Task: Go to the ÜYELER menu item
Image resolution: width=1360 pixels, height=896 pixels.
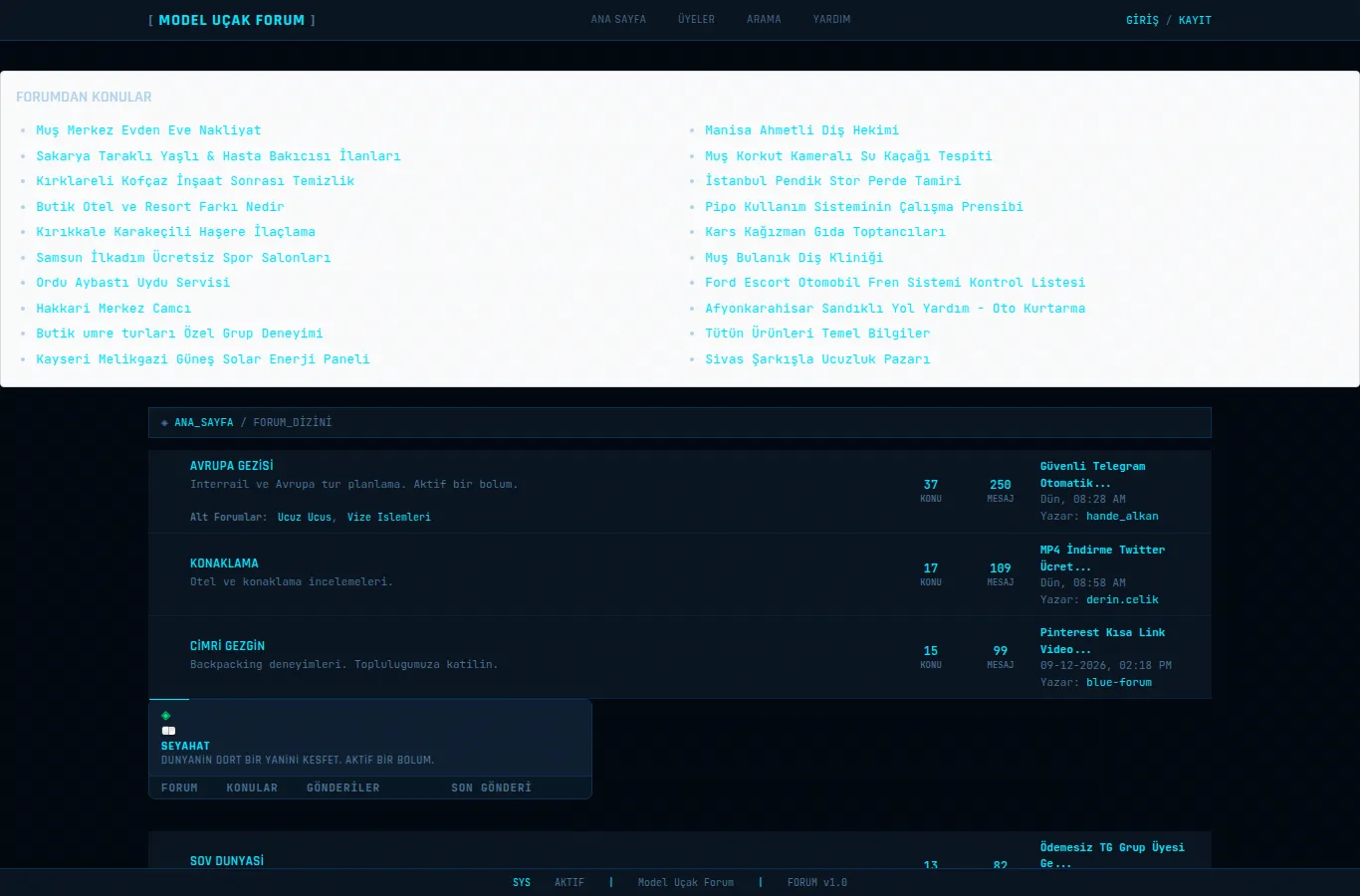Action: [696, 19]
